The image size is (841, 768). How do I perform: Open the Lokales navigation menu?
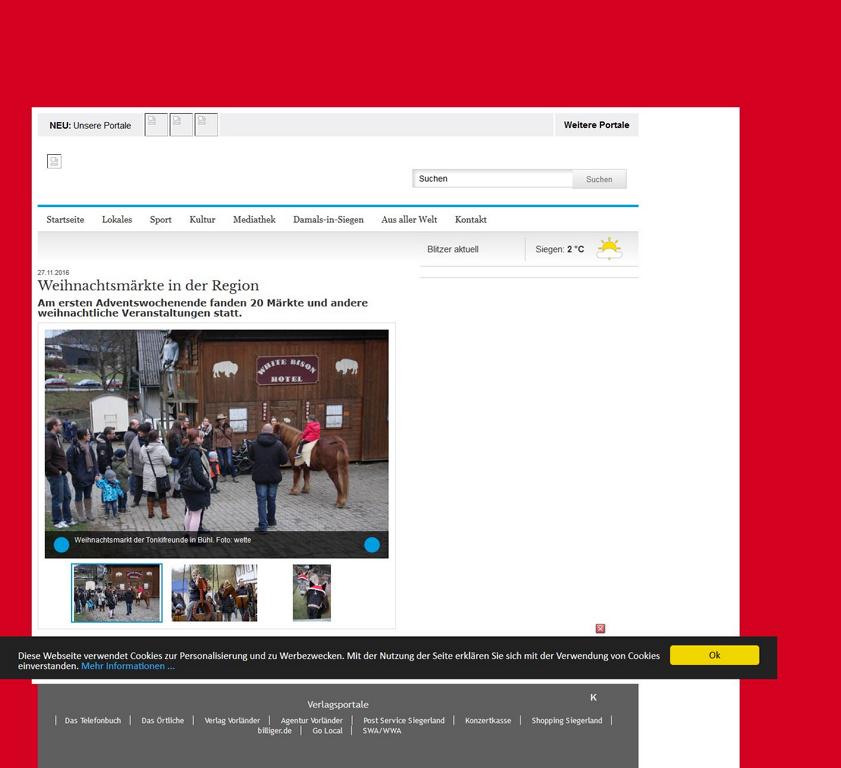pos(117,219)
